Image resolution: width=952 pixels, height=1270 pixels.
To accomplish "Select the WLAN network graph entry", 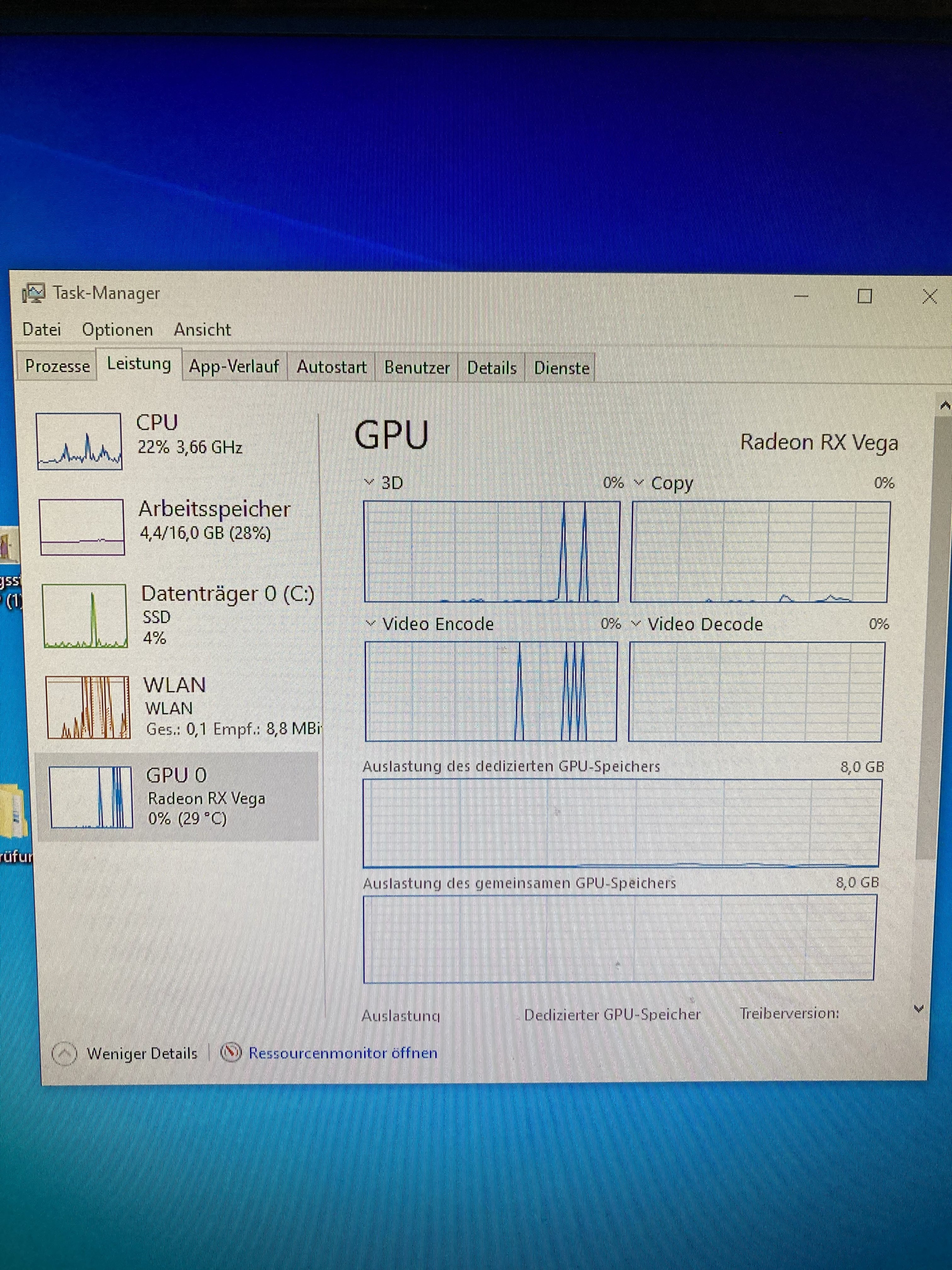I will click(x=88, y=707).
